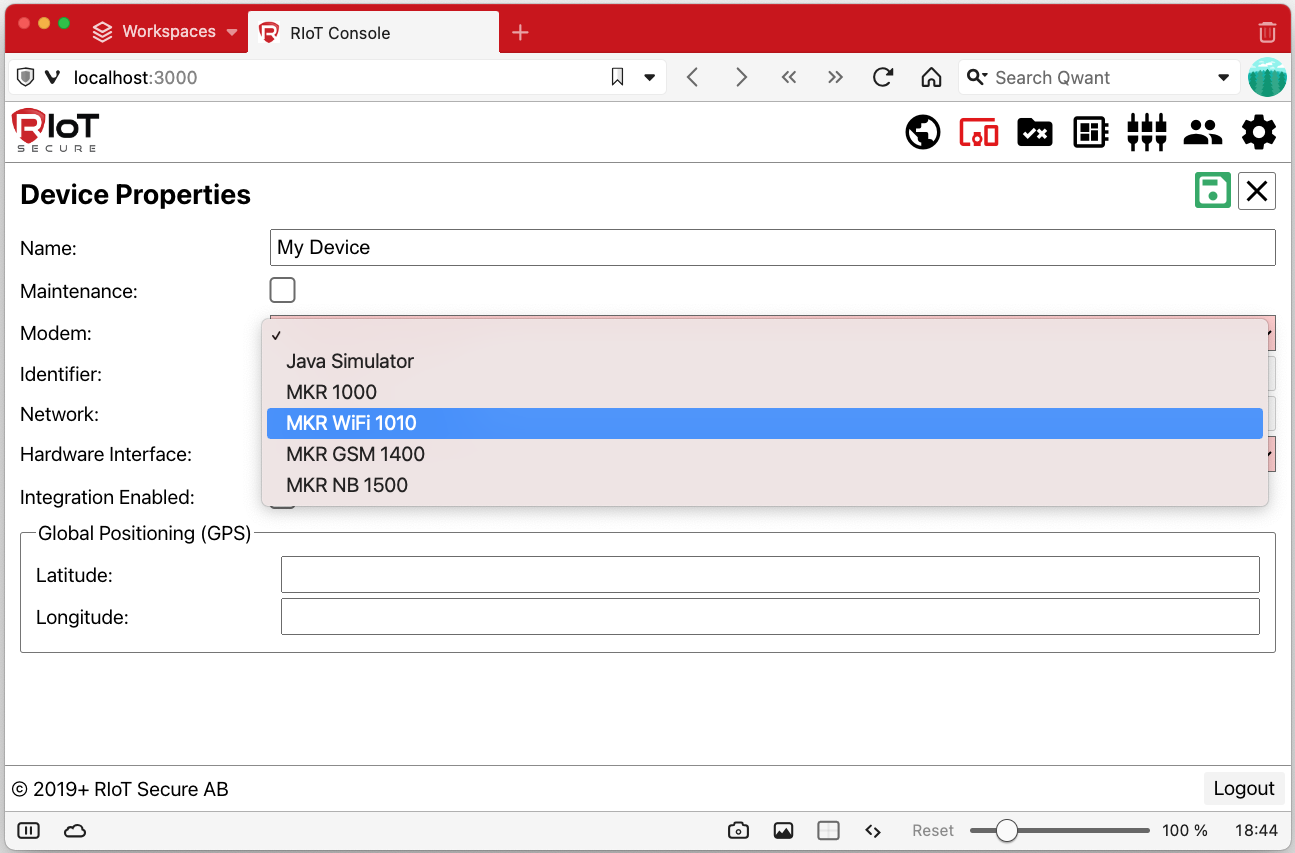Choose Java Simulator modem option
The width and height of the screenshot is (1295, 853).
pyautogui.click(x=350, y=361)
